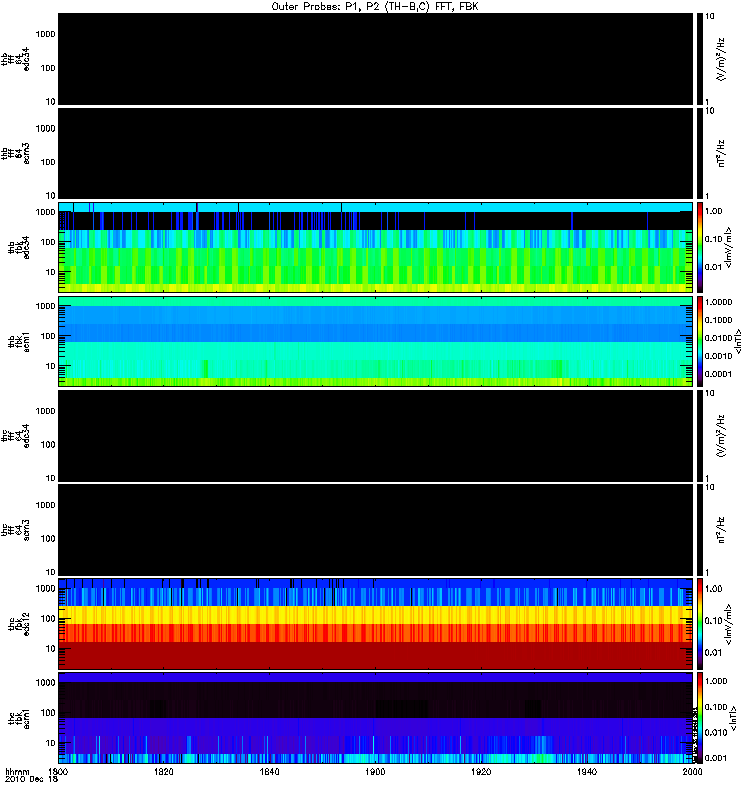Screen dimensions: 750x800
Task: Click the black color bar beside thc fff scm3 panel
Action: 699,530
